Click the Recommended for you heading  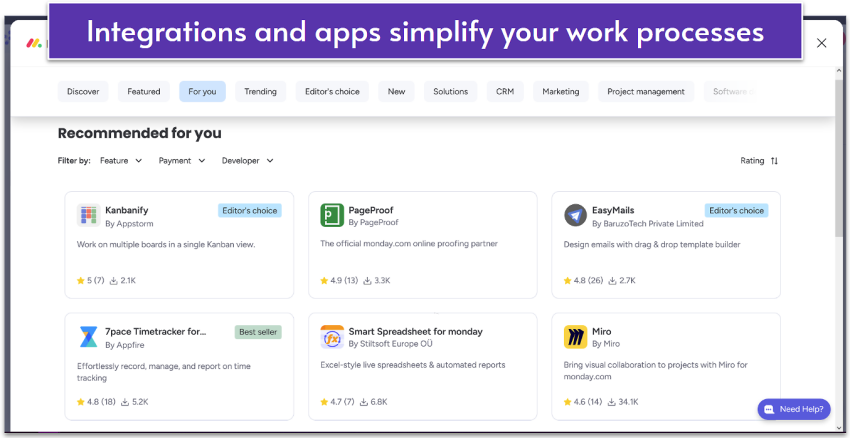(x=139, y=133)
